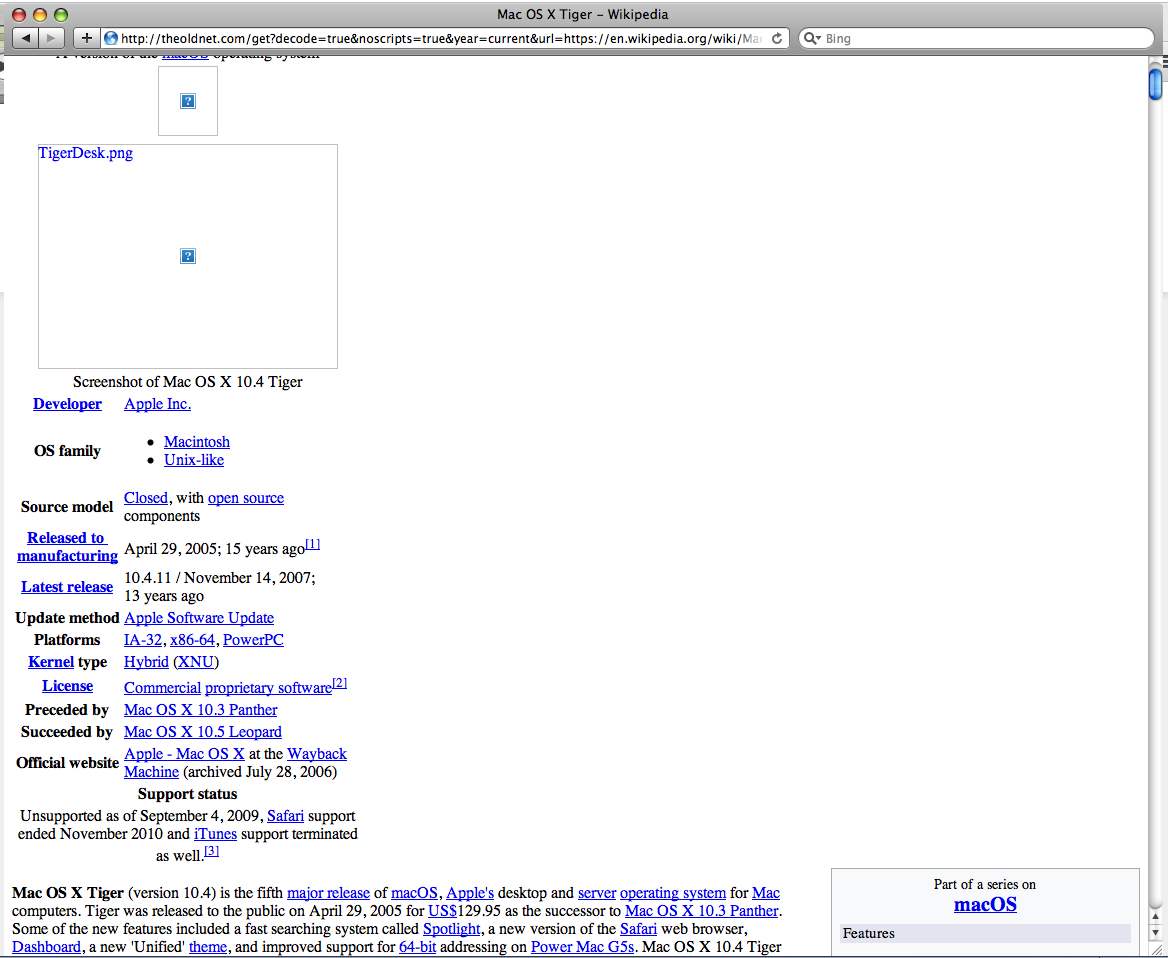Open Apple Software Update link
1168x958 pixels.
199,618
